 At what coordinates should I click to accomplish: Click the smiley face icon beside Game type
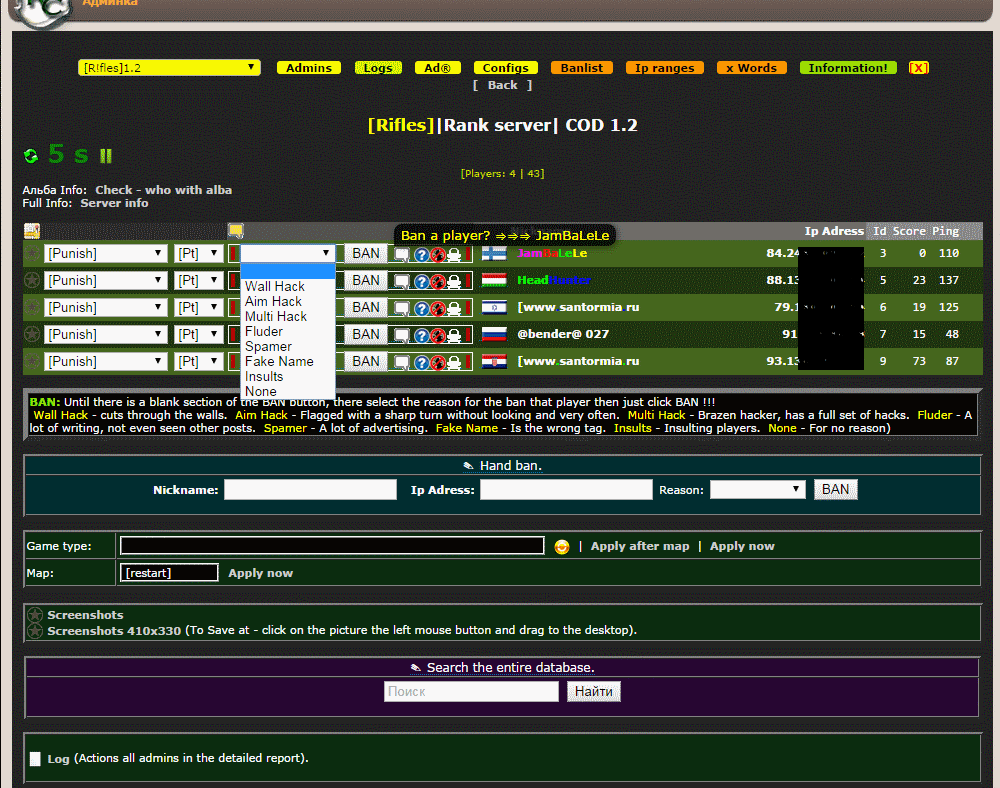pyautogui.click(x=562, y=546)
